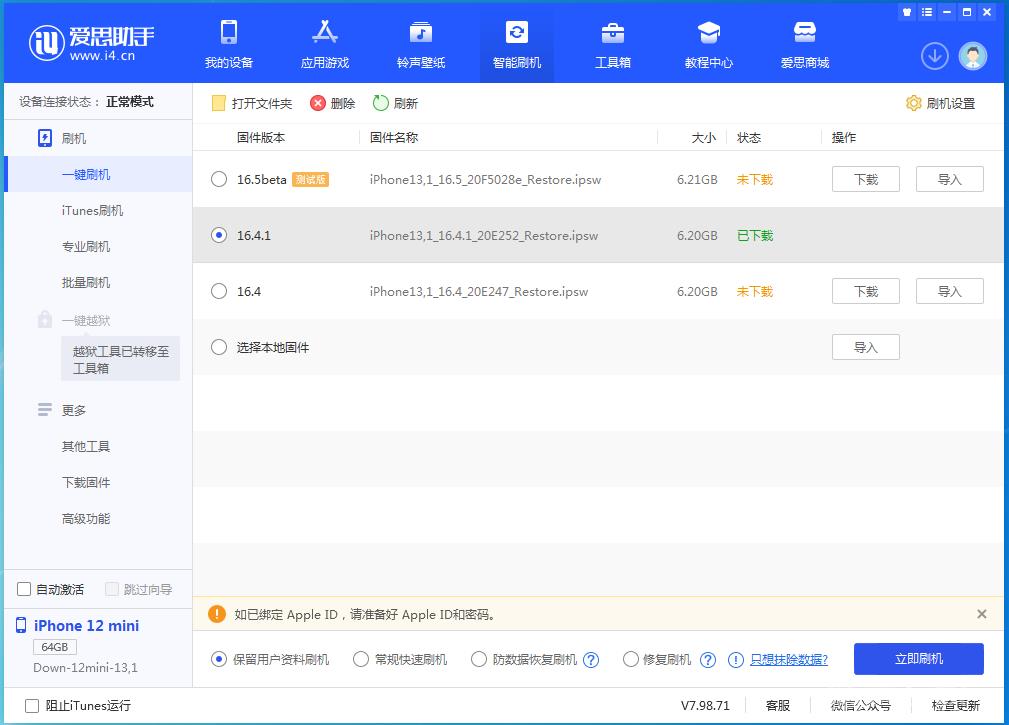The image size is (1009, 725).
Task: Click the user avatar icon
Action: click(973, 56)
